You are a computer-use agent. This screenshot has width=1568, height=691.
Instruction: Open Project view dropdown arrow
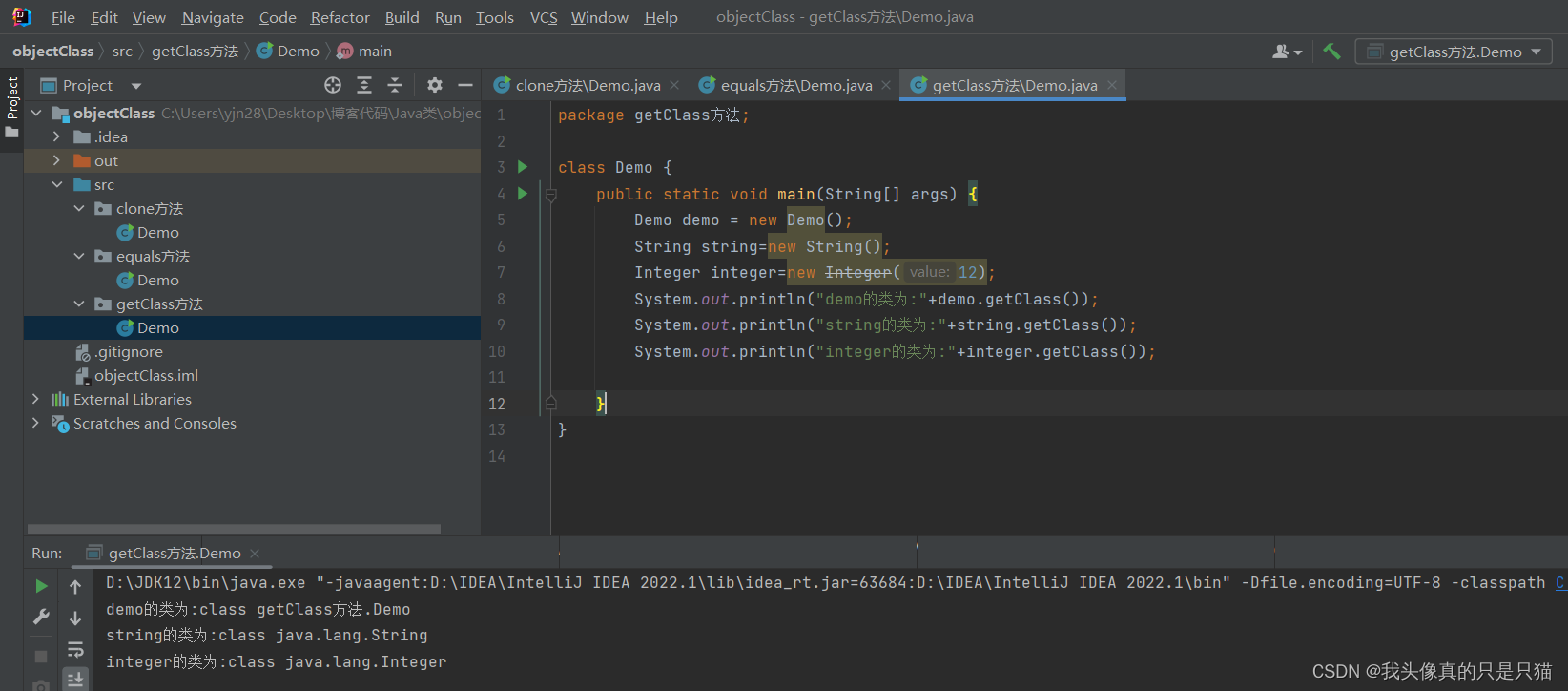[x=136, y=86]
